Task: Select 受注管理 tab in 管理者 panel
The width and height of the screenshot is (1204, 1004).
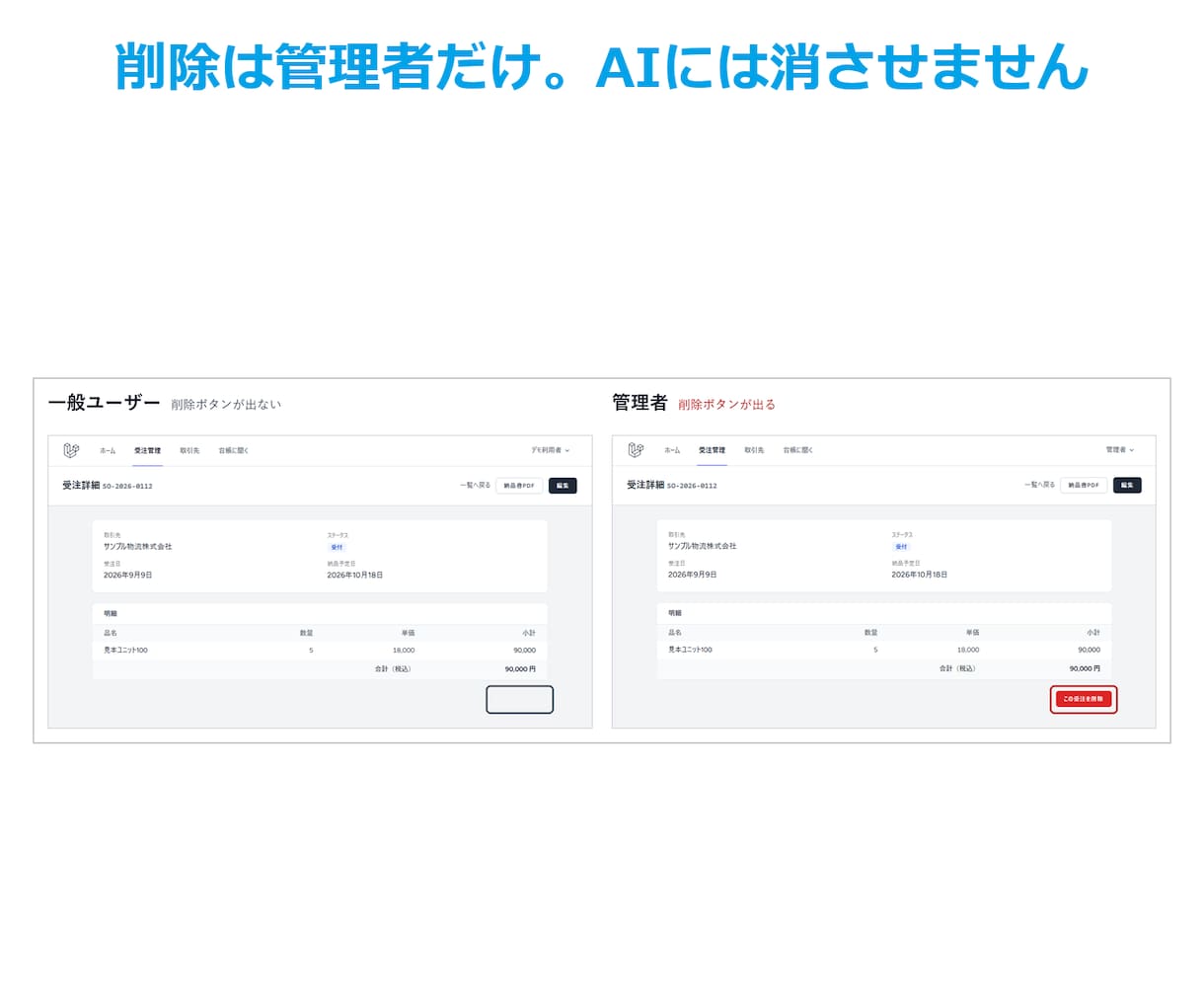Action: click(712, 450)
